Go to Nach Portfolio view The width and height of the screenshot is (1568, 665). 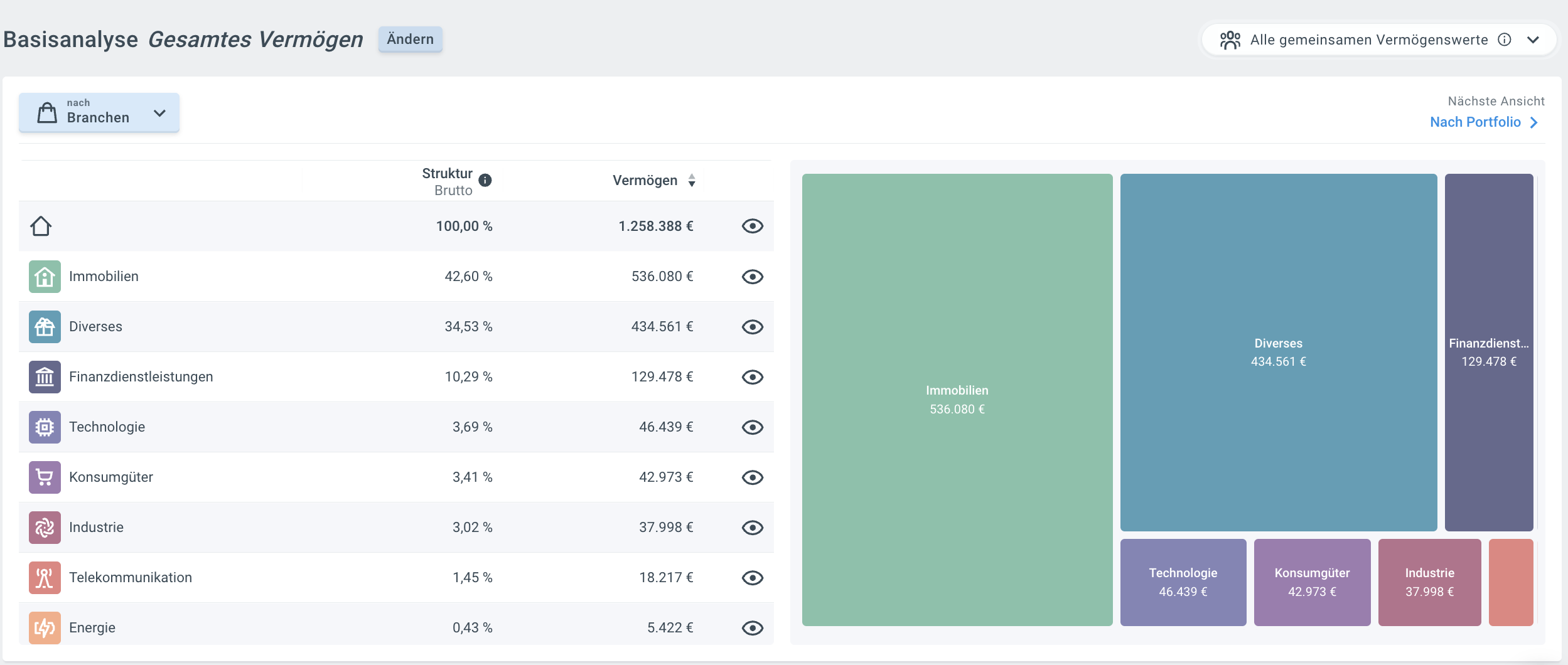click(x=1483, y=122)
